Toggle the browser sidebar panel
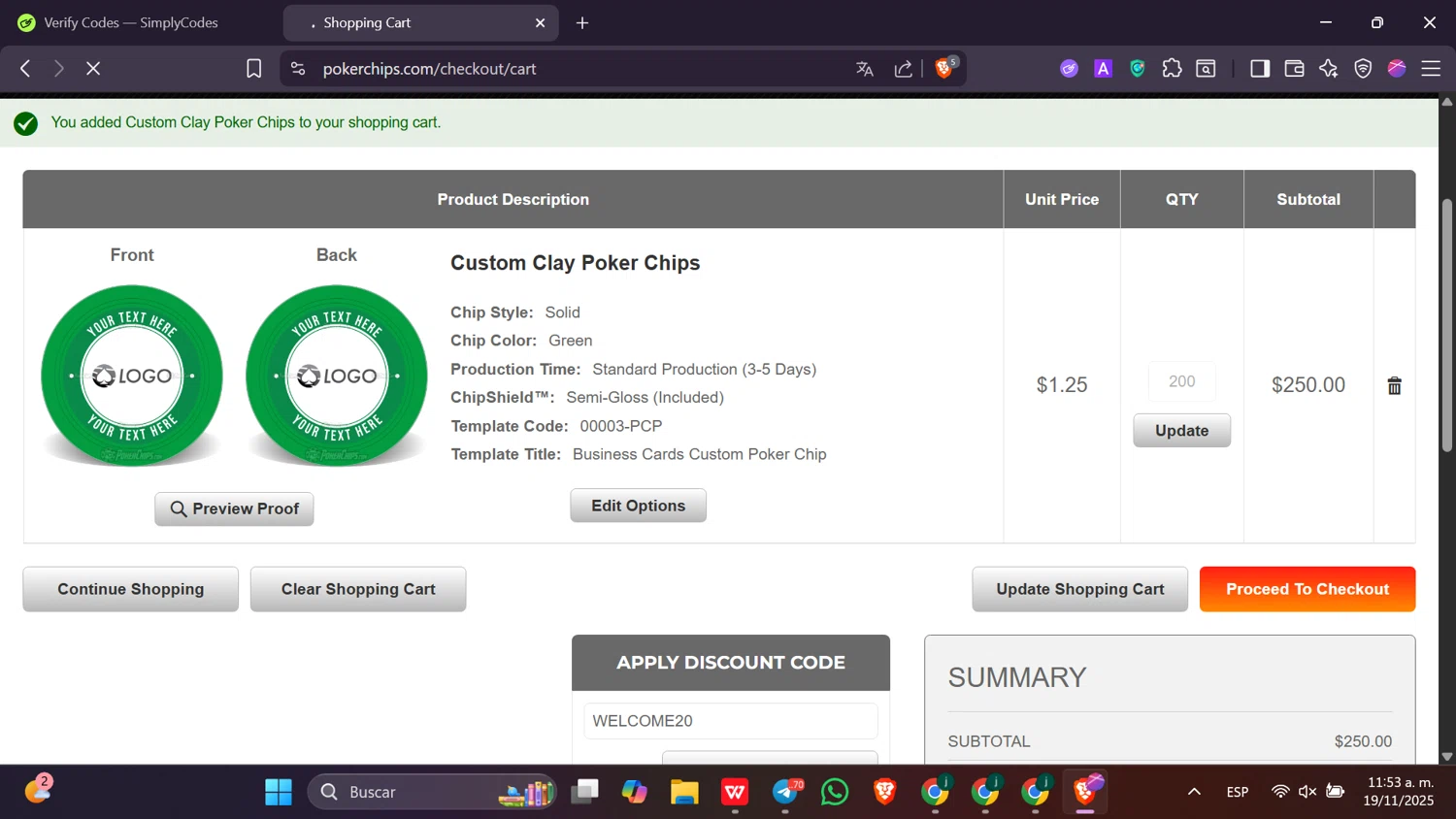Screen dimensions: 1456x819 (x=1260, y=68)
